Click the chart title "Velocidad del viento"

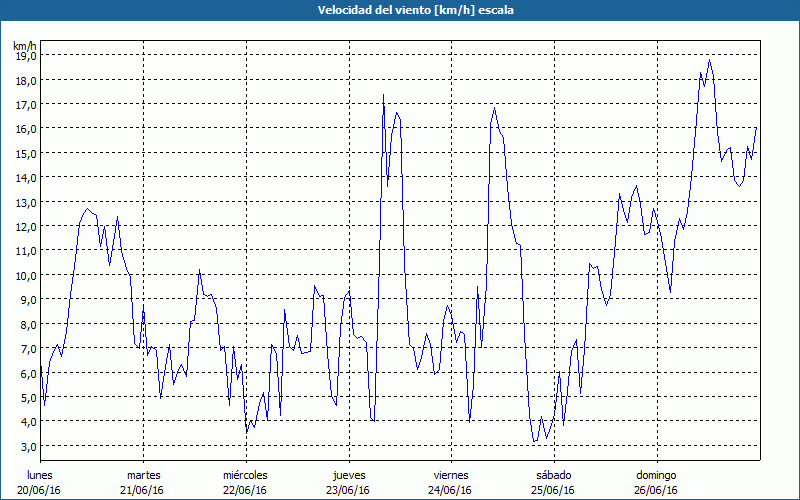click(400, 10)
